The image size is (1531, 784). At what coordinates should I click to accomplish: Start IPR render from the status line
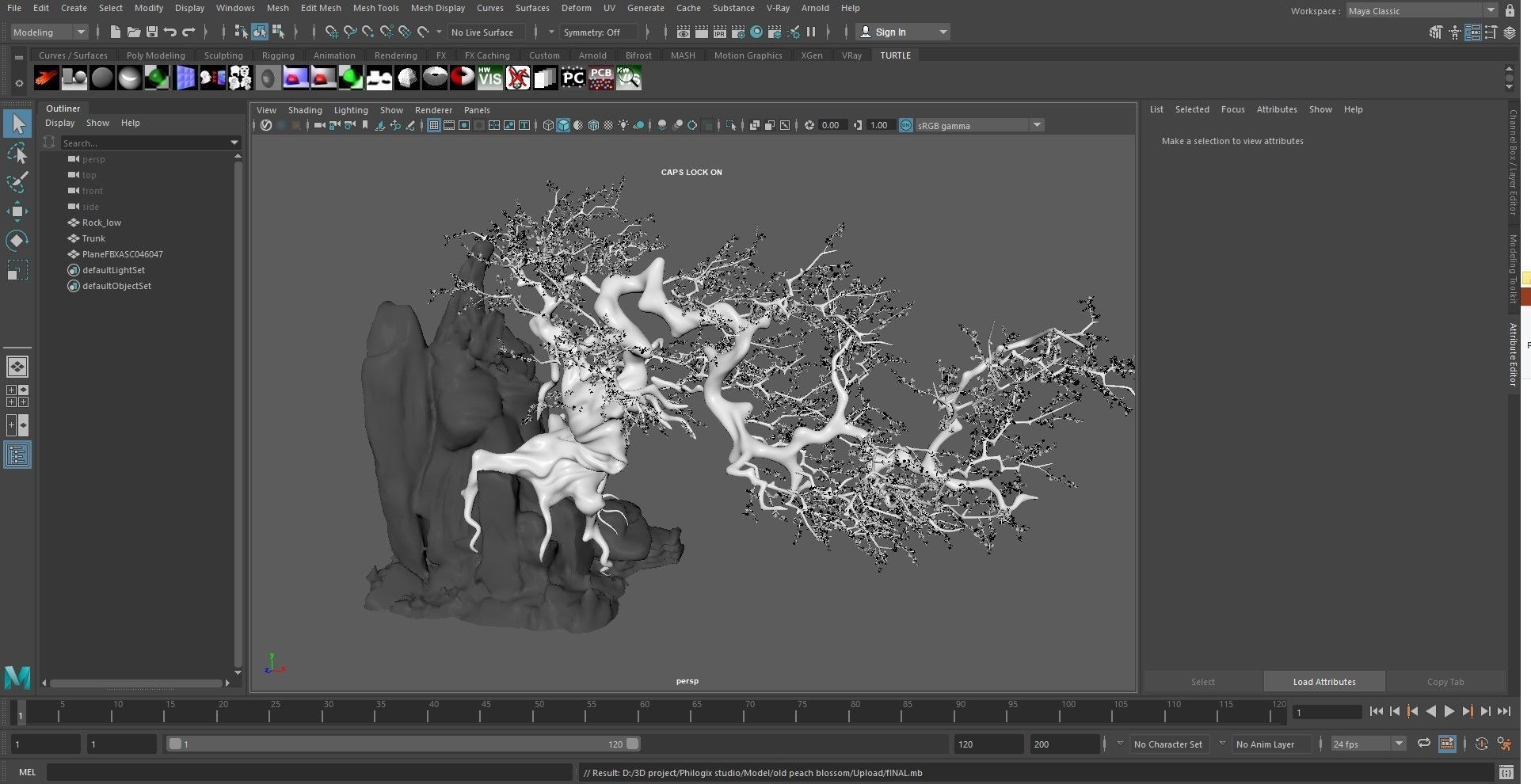coord(720,32)
